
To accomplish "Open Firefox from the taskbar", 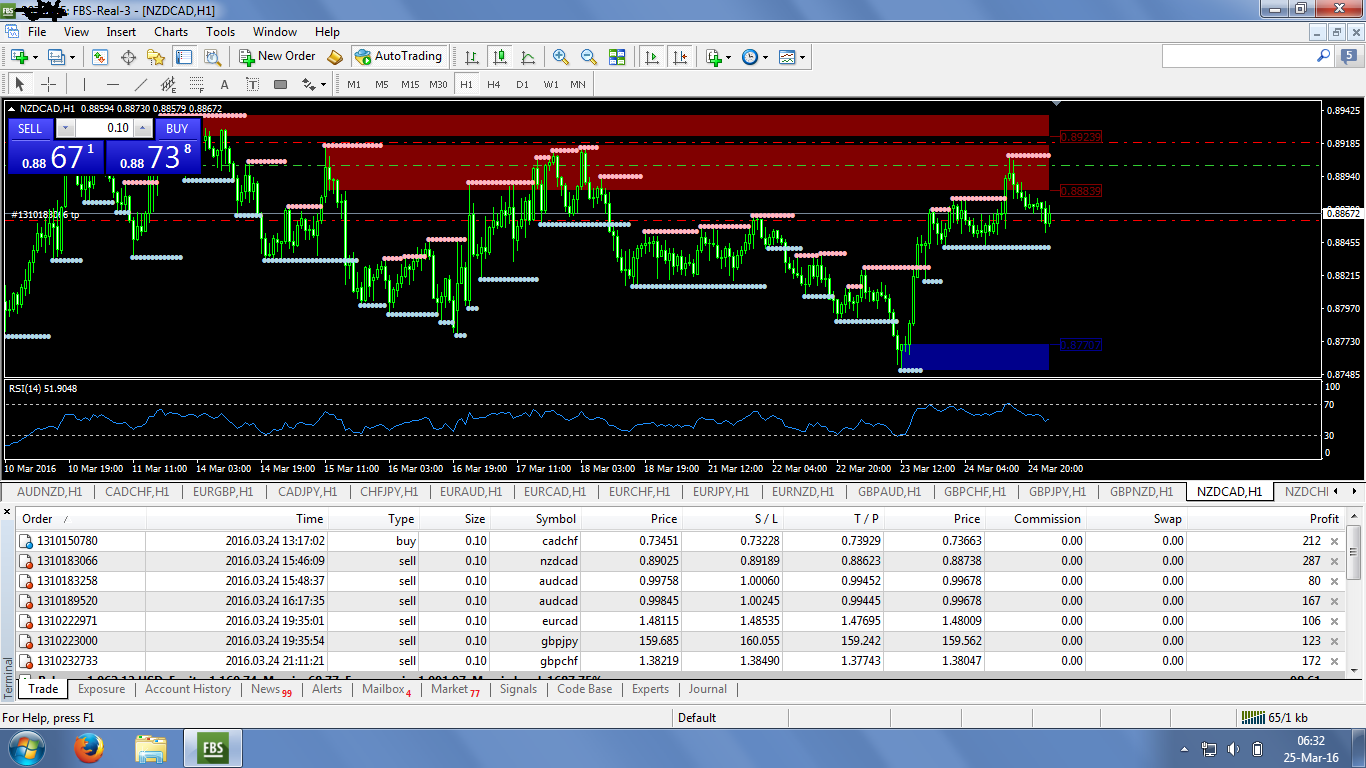I will [88, 747].
